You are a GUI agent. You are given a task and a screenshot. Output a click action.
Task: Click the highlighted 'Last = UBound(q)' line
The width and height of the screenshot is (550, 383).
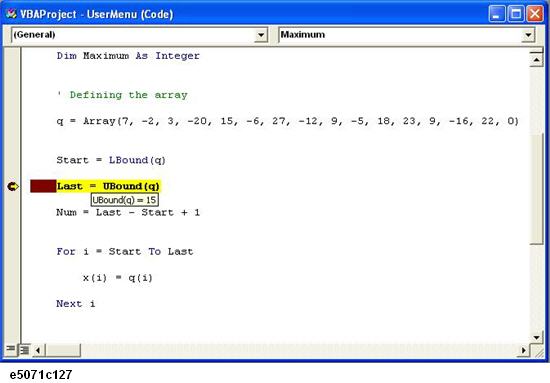pos(108,186)
